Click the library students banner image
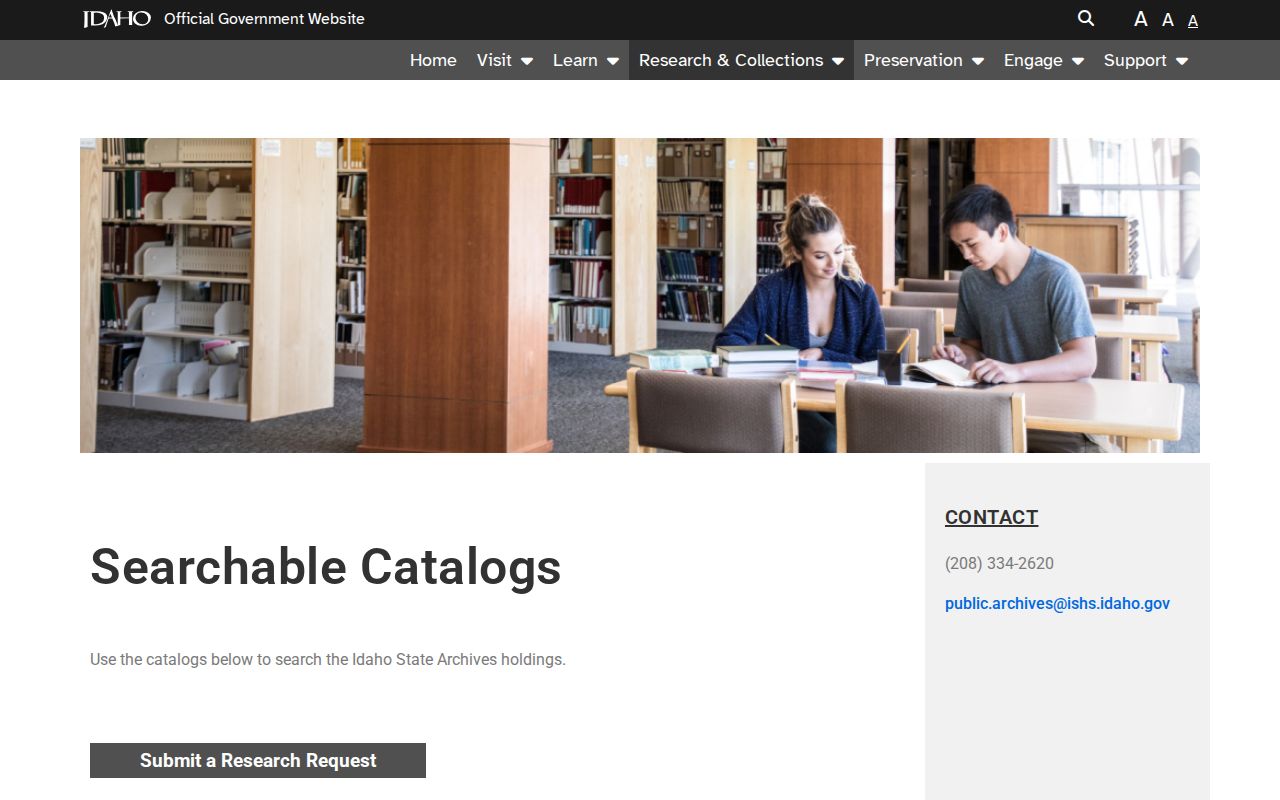 point(640,295)
